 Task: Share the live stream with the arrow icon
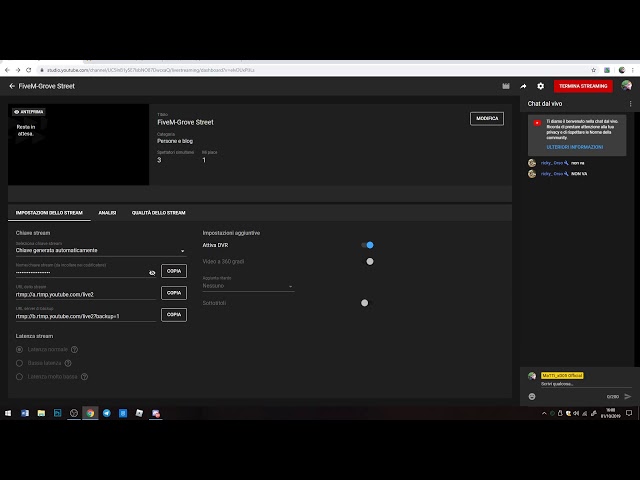tap(523, 86)
